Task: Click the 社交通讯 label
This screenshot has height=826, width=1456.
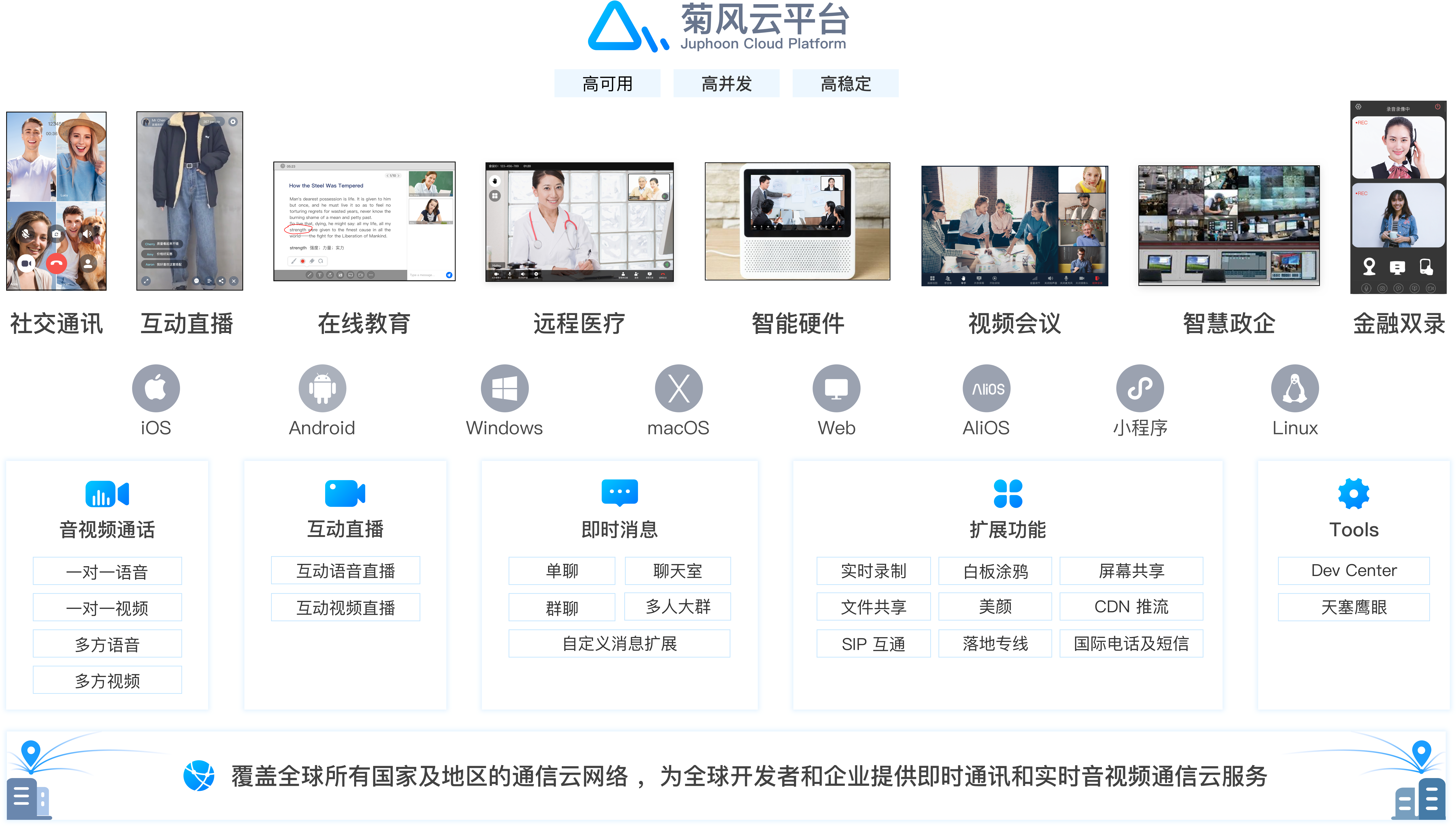Action: [56, 323]
